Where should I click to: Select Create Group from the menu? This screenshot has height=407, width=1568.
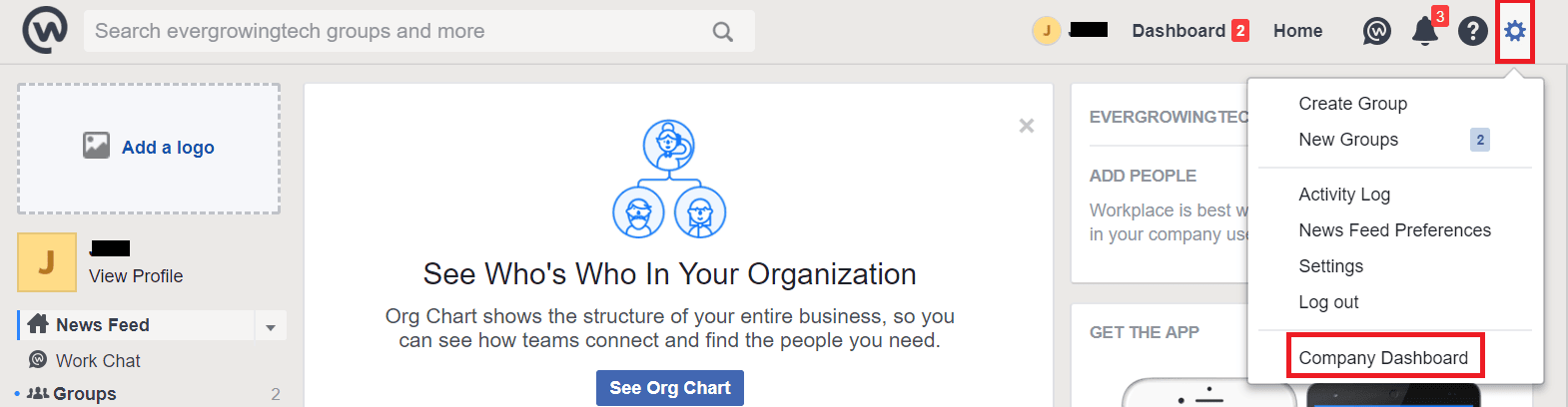click(1352, 104)
